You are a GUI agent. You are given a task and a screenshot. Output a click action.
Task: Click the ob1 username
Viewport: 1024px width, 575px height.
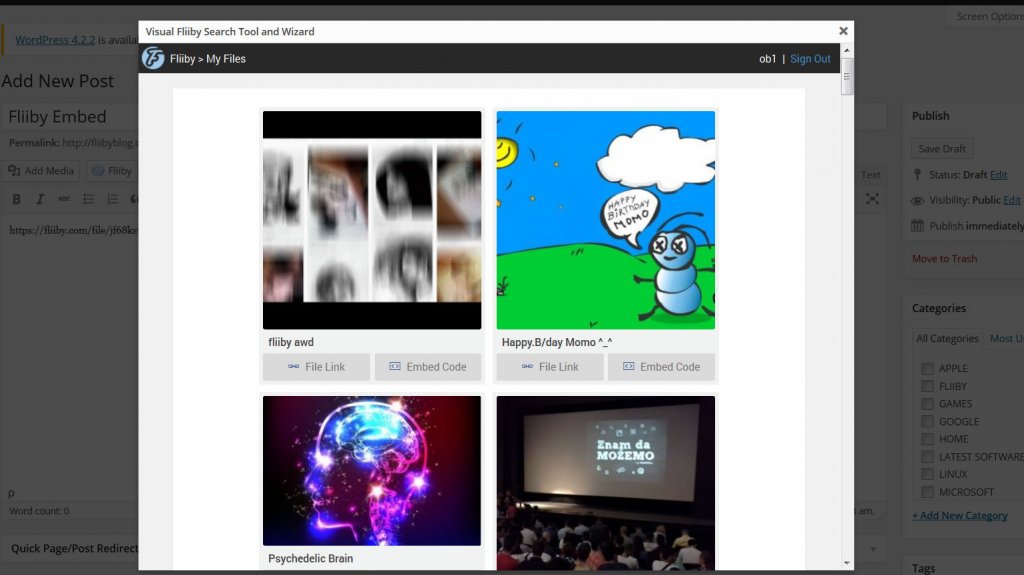[x=767, y=59]
